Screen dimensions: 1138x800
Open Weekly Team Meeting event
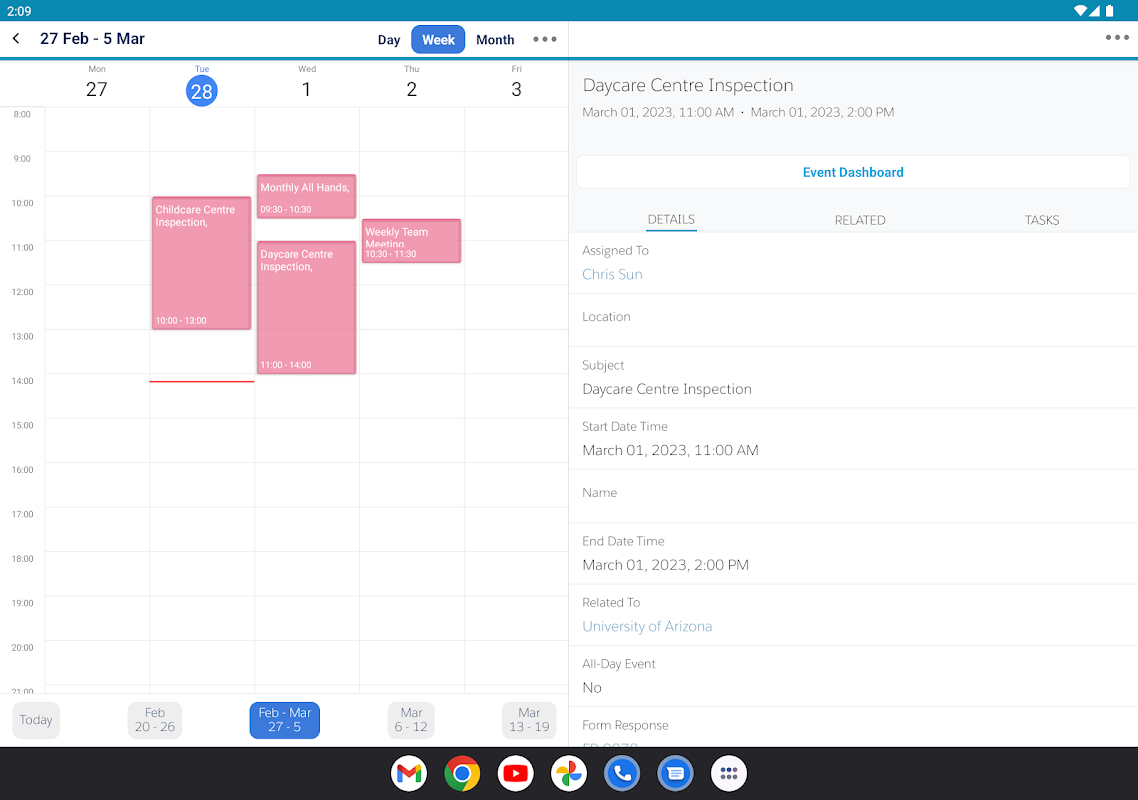412,241
